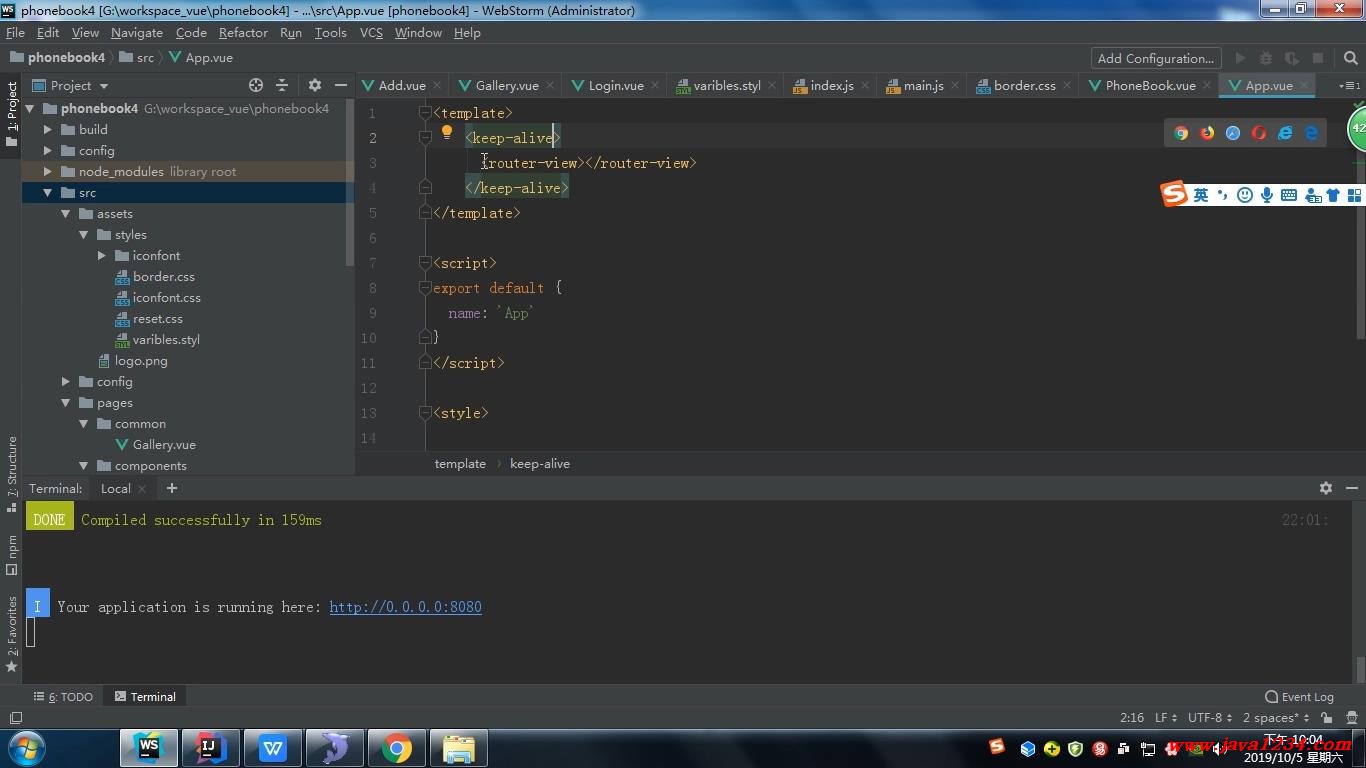1366x768 pixels.
Task: Collapse the src folder
Action: (47, 192)
